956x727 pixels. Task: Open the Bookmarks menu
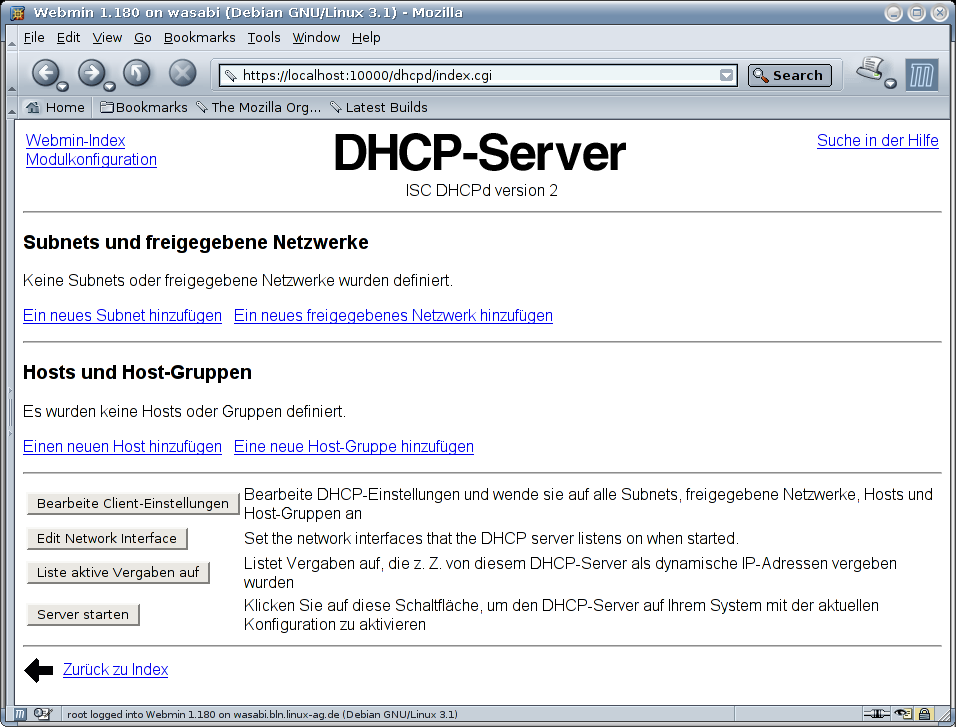point(199,38)
